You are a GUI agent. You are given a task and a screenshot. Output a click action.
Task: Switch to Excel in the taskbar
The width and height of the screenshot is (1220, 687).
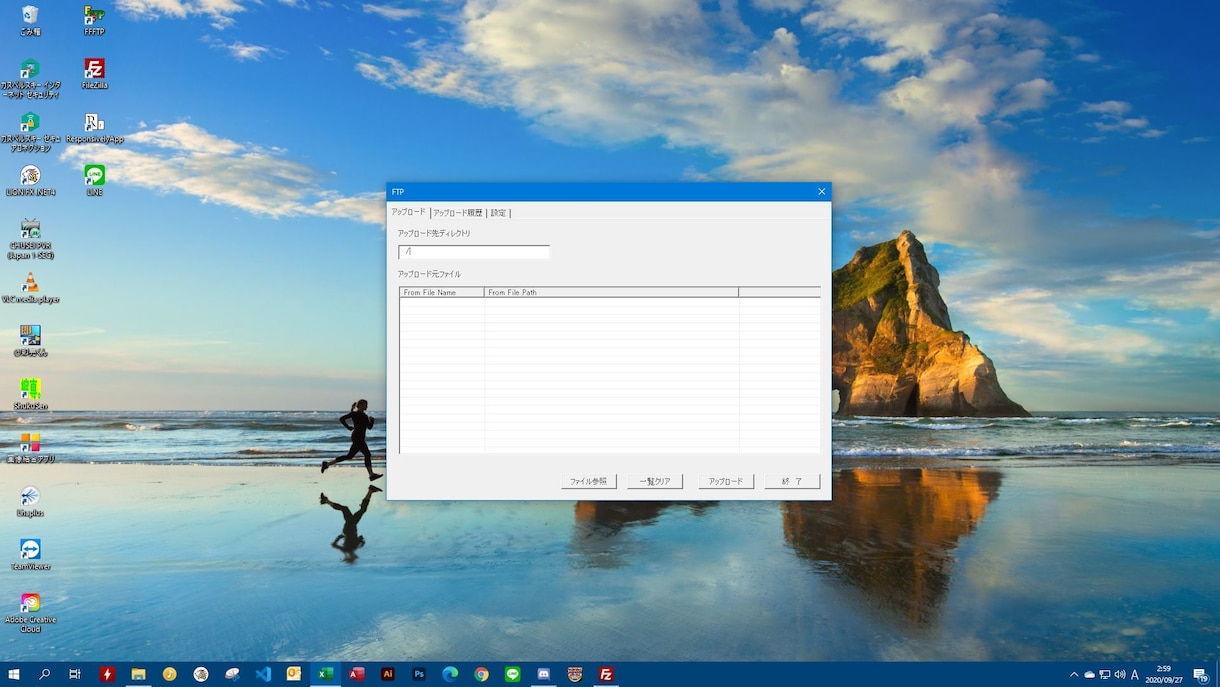tap(325, 674)
